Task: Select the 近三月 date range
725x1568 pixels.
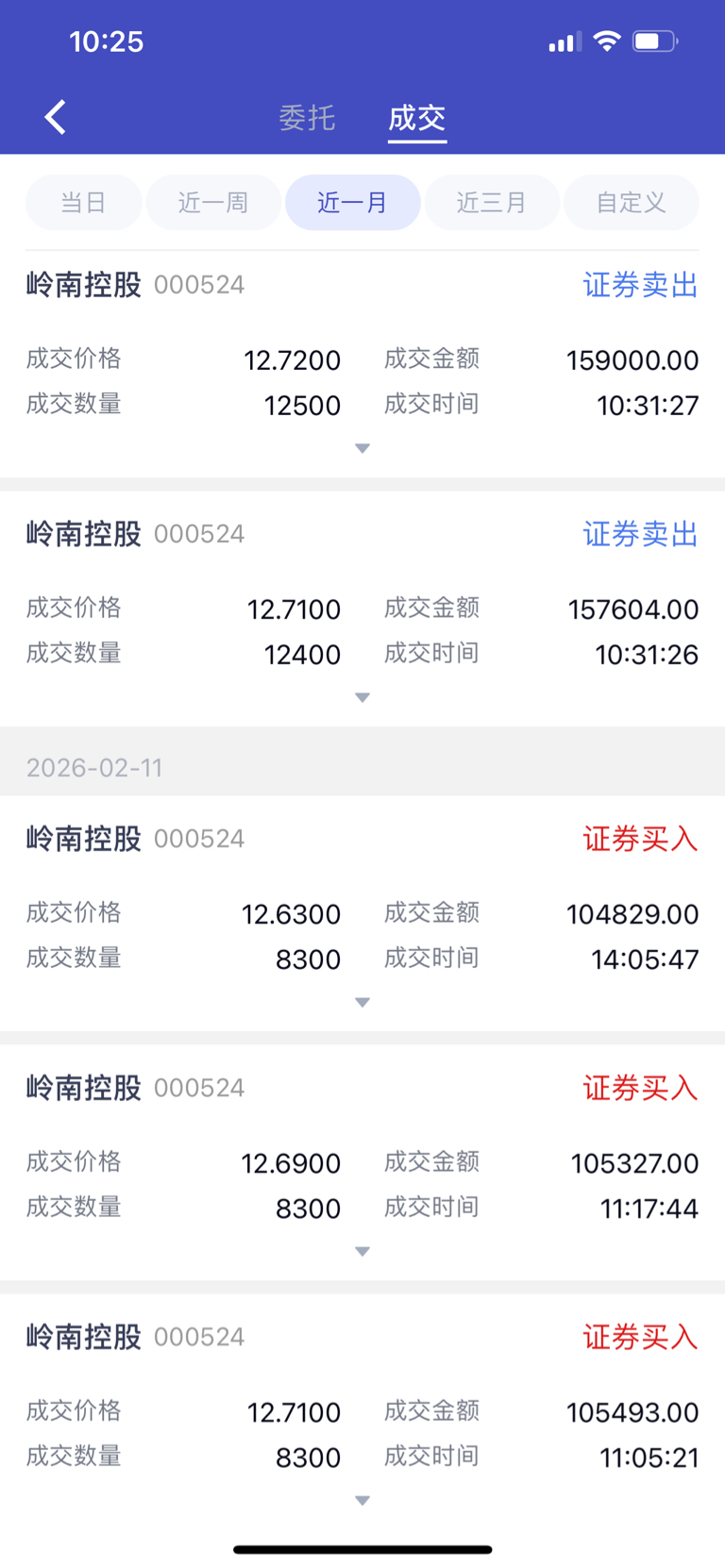Action: pos(492,203)
